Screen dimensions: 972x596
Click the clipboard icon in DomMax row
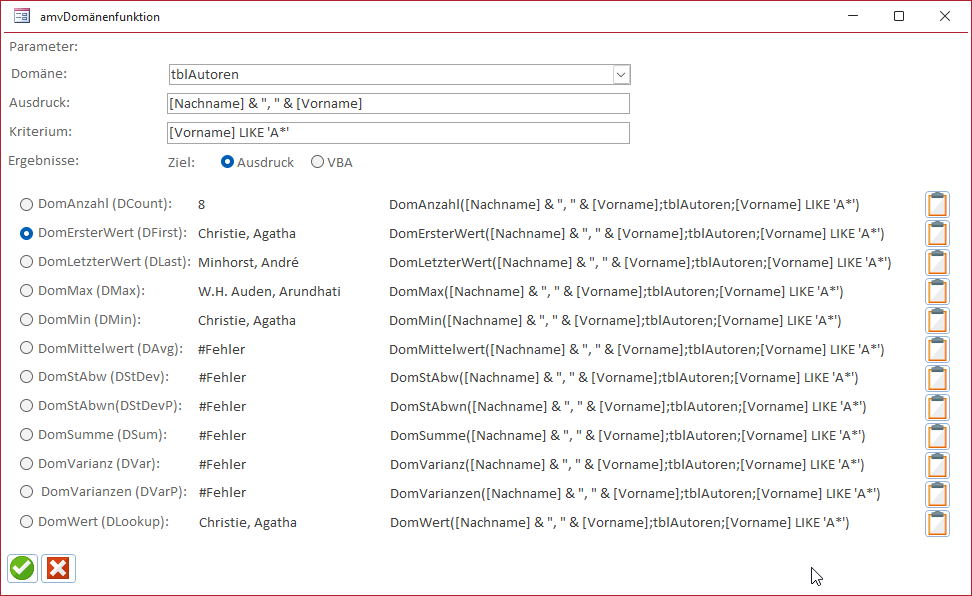tap(937, 292)
